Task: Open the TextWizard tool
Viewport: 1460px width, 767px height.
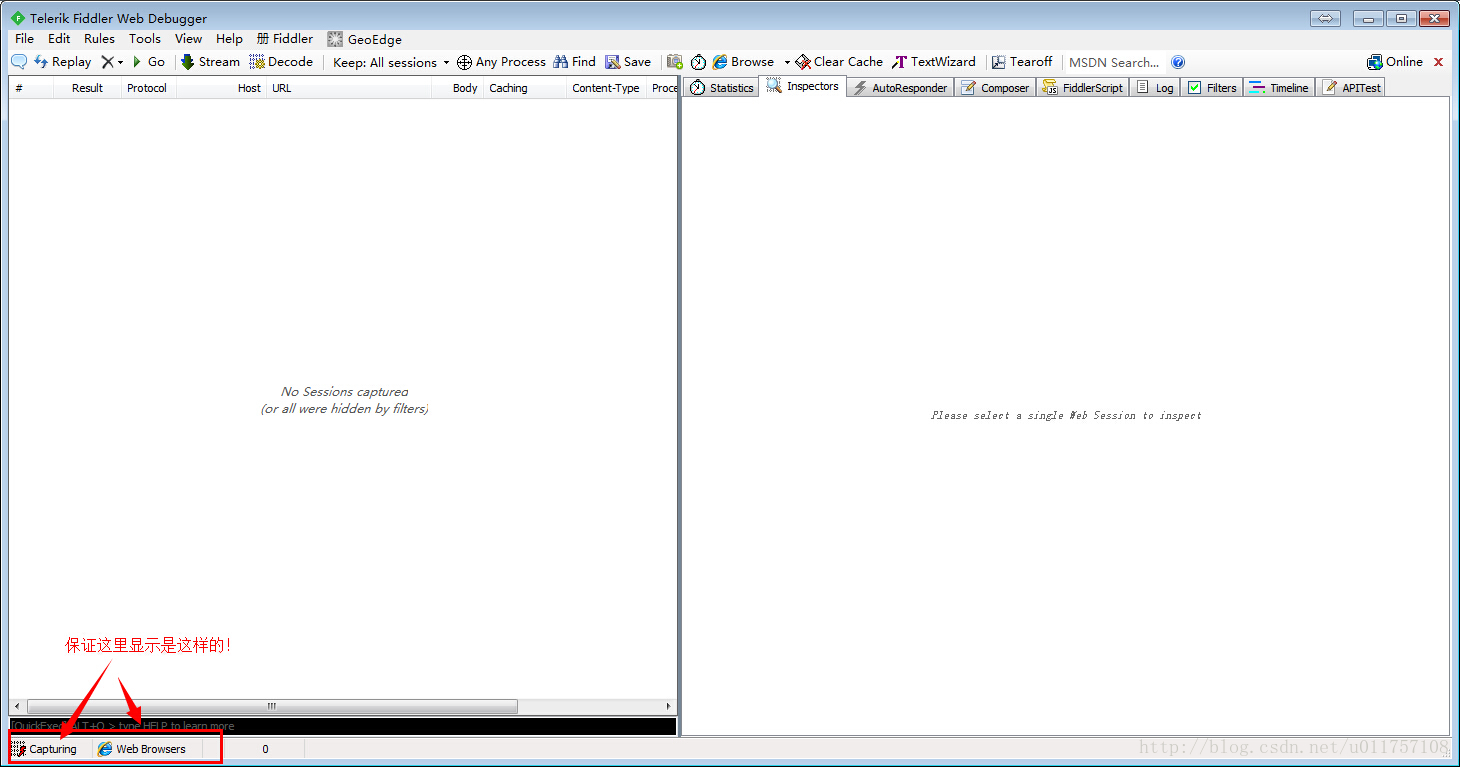Action: click(933, 62)
